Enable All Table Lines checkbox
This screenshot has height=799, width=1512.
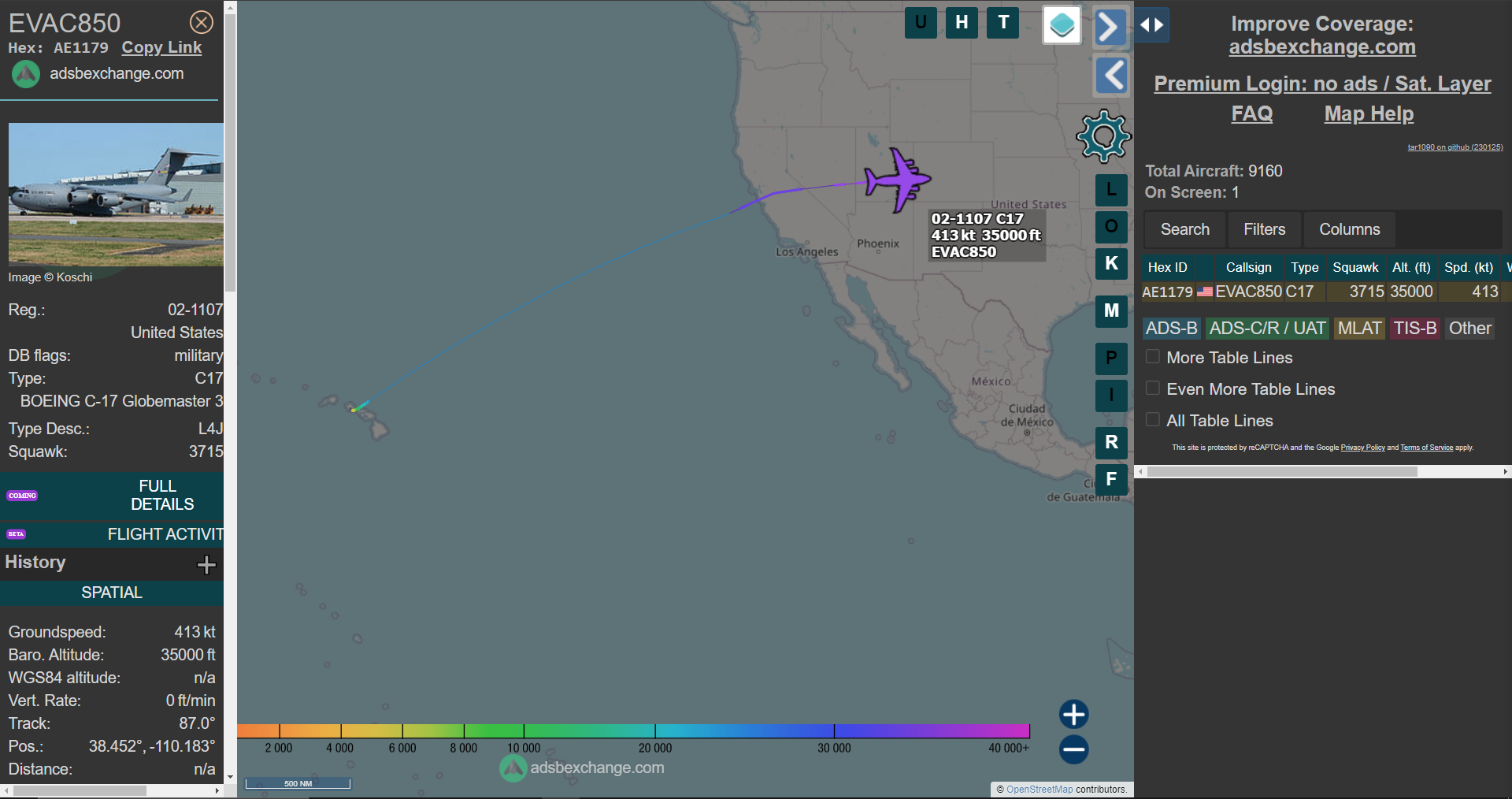click(1152, 420)
